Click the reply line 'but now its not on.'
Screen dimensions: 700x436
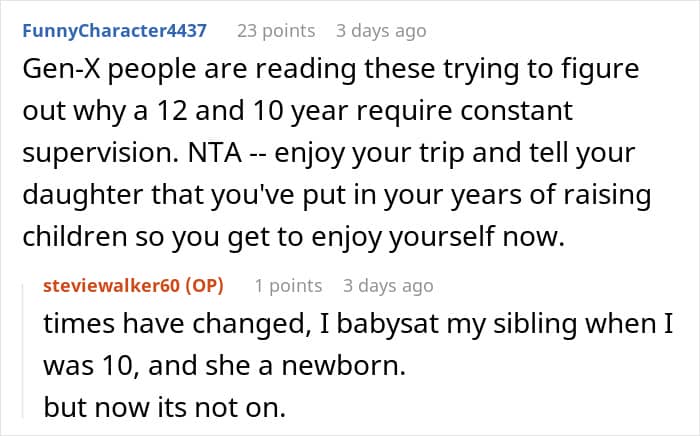coord(164,407)
